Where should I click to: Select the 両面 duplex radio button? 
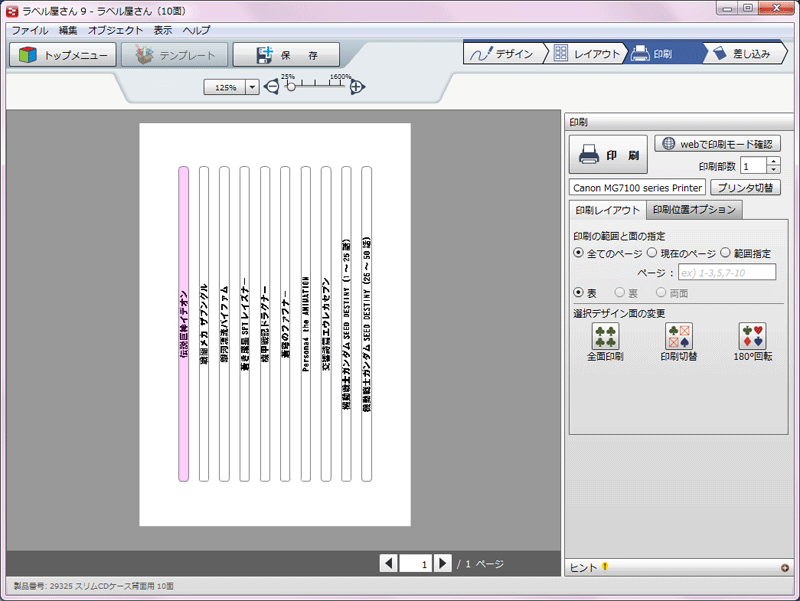(661, 292)
